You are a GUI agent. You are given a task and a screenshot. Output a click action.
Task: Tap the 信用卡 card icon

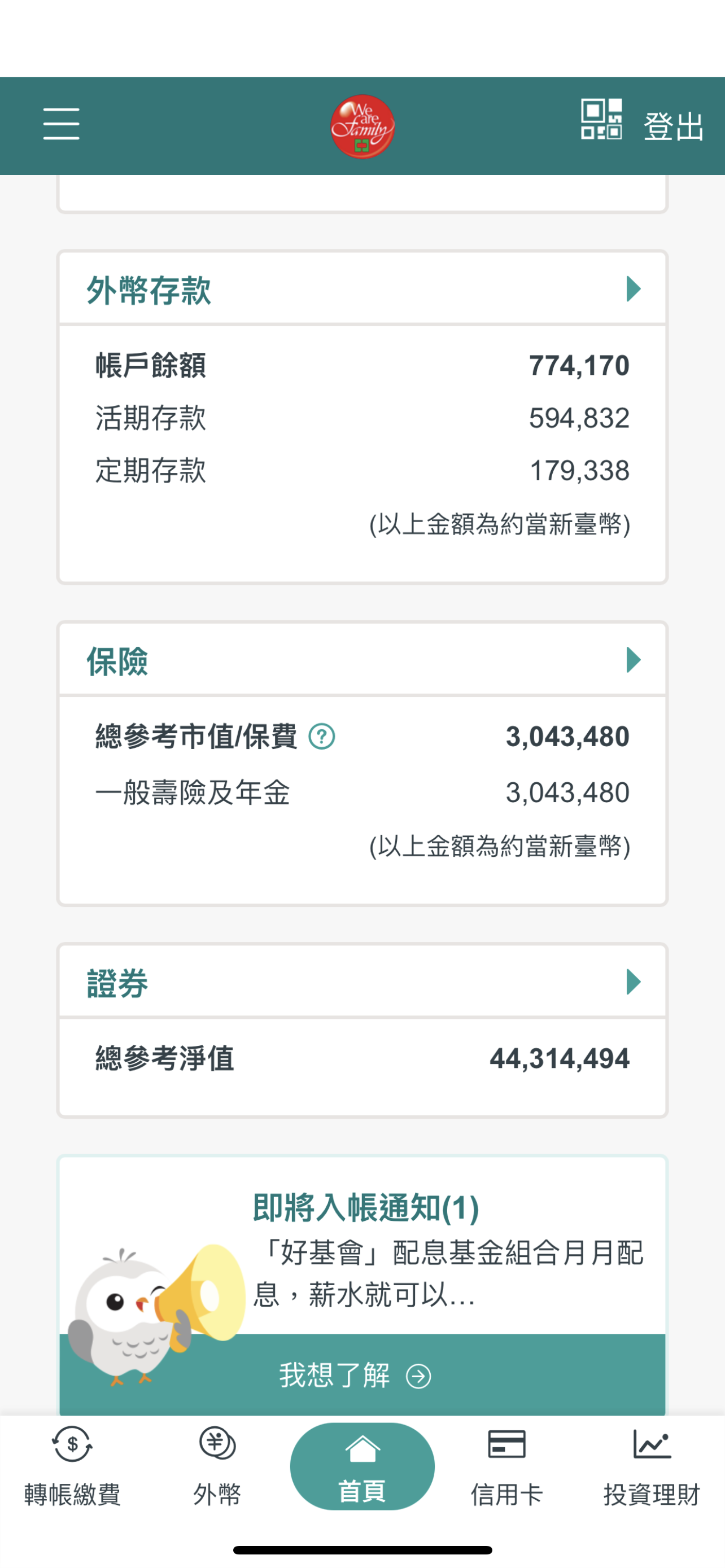tap(506, 1444)
